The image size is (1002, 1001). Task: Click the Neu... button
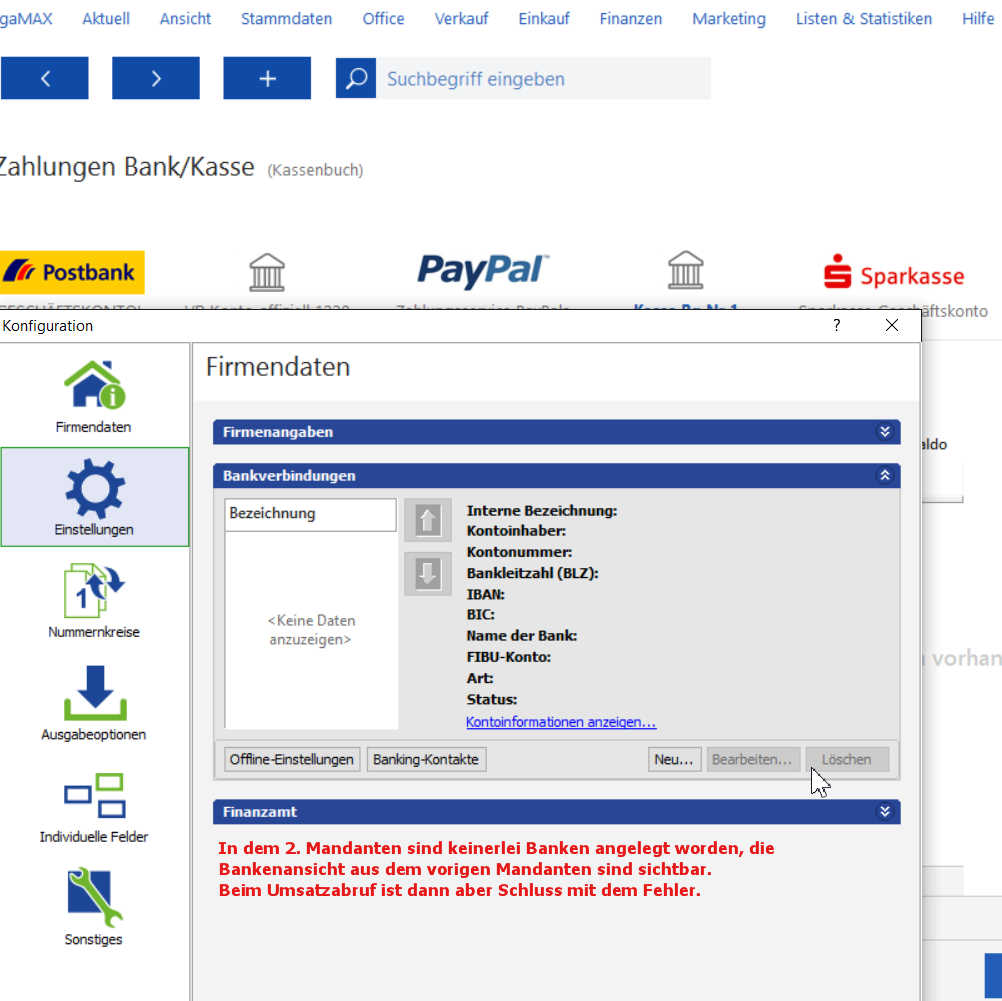(674, 759)
